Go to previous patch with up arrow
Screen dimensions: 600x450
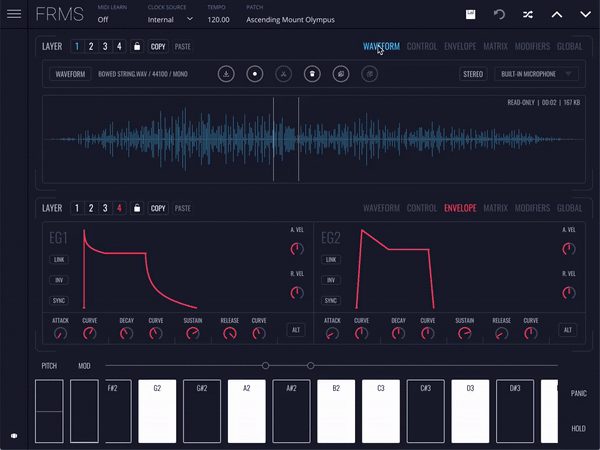pos(557,14)
